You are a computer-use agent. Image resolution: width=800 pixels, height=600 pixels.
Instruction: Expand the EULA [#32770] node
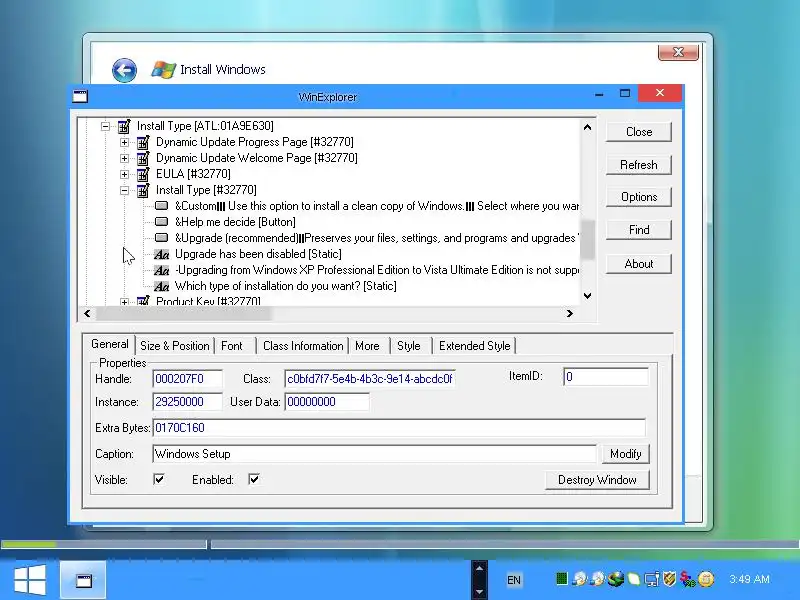(124, 174)
